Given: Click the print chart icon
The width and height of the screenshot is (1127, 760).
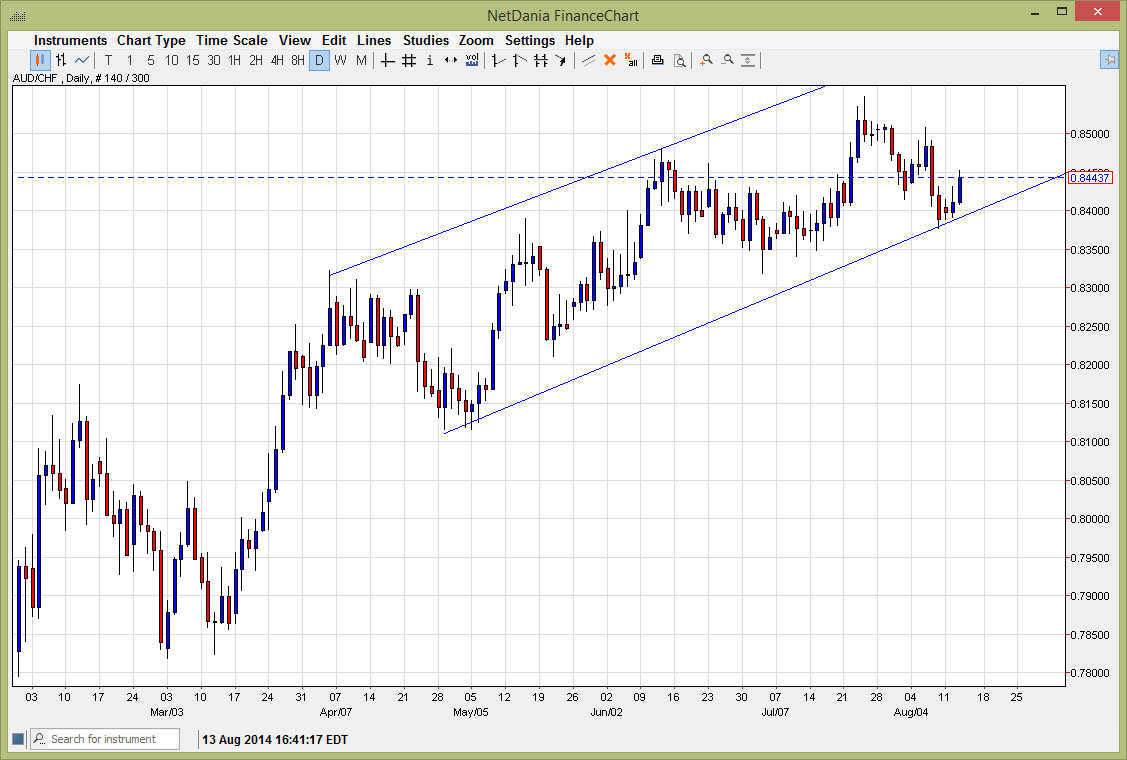Looking at the screenshot, I should (658, 60).
